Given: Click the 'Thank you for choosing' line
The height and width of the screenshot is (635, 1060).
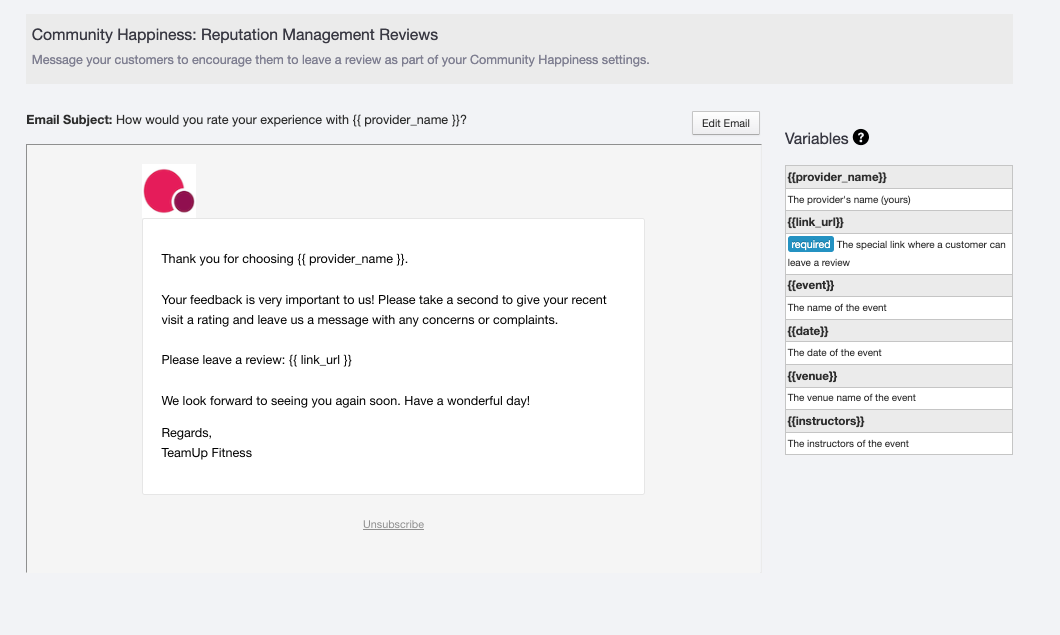Looking at the screenshot, I should click(285, 259).
